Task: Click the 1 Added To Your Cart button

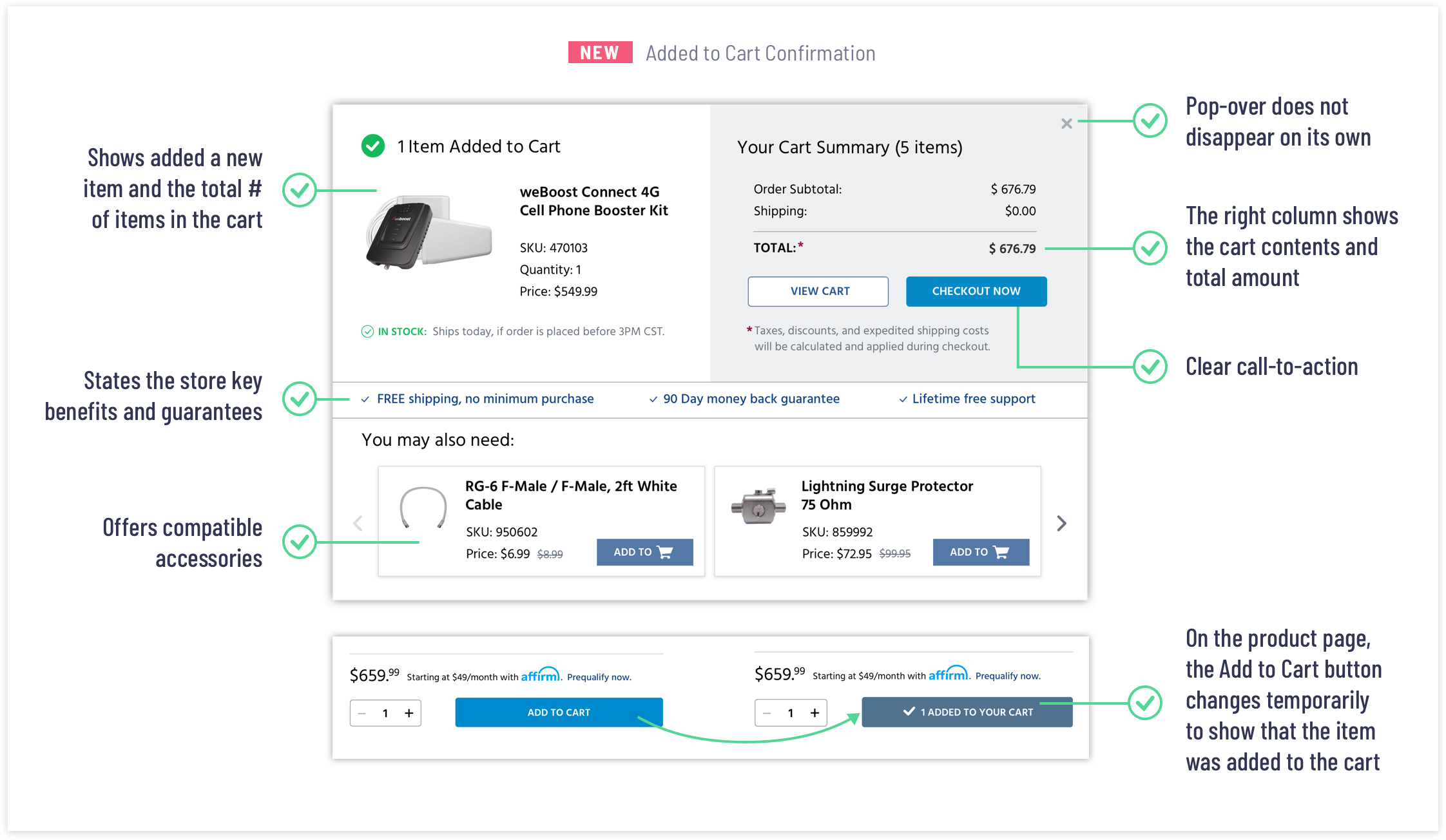Action: (967, 712)
